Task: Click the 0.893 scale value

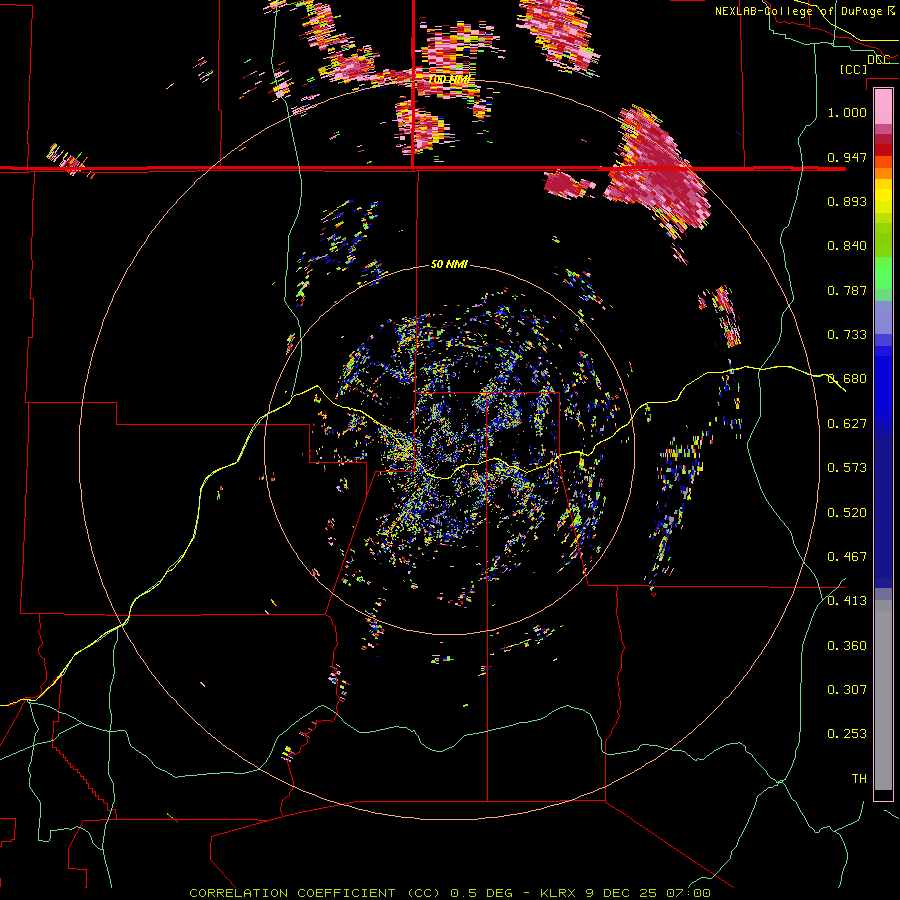Action: click(x=847, y=201)
